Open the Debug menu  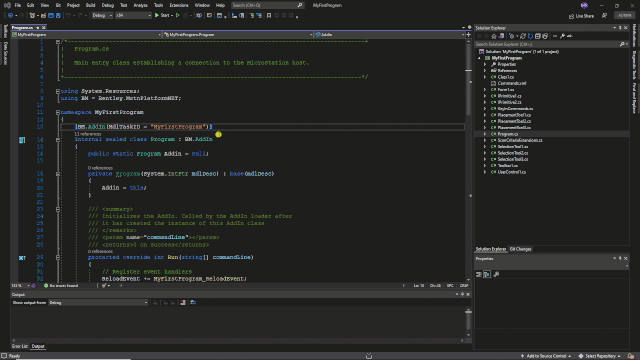pos(108,5)
